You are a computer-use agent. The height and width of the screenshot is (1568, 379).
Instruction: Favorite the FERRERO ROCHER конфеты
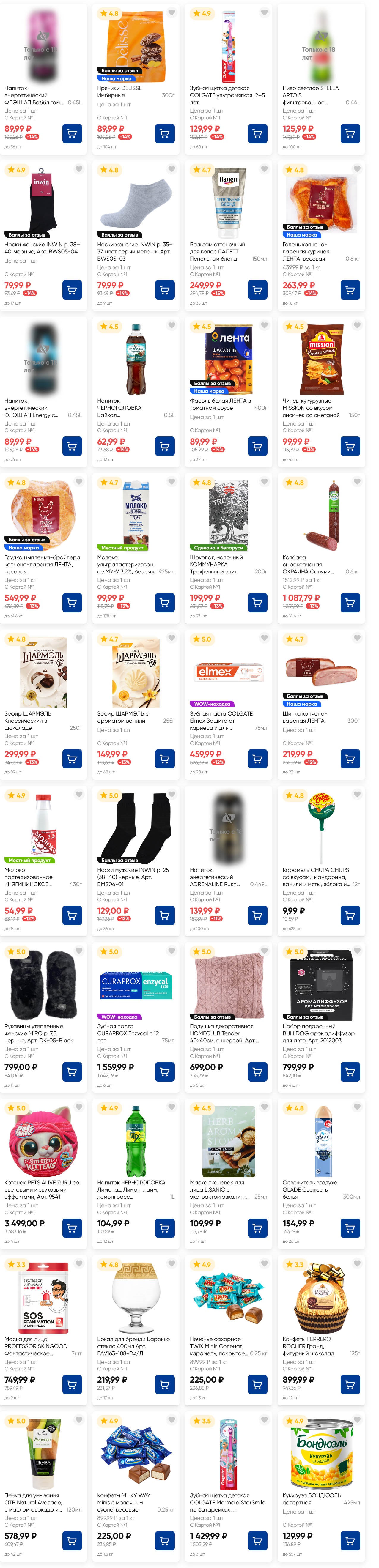click(x=357, y=1264)
